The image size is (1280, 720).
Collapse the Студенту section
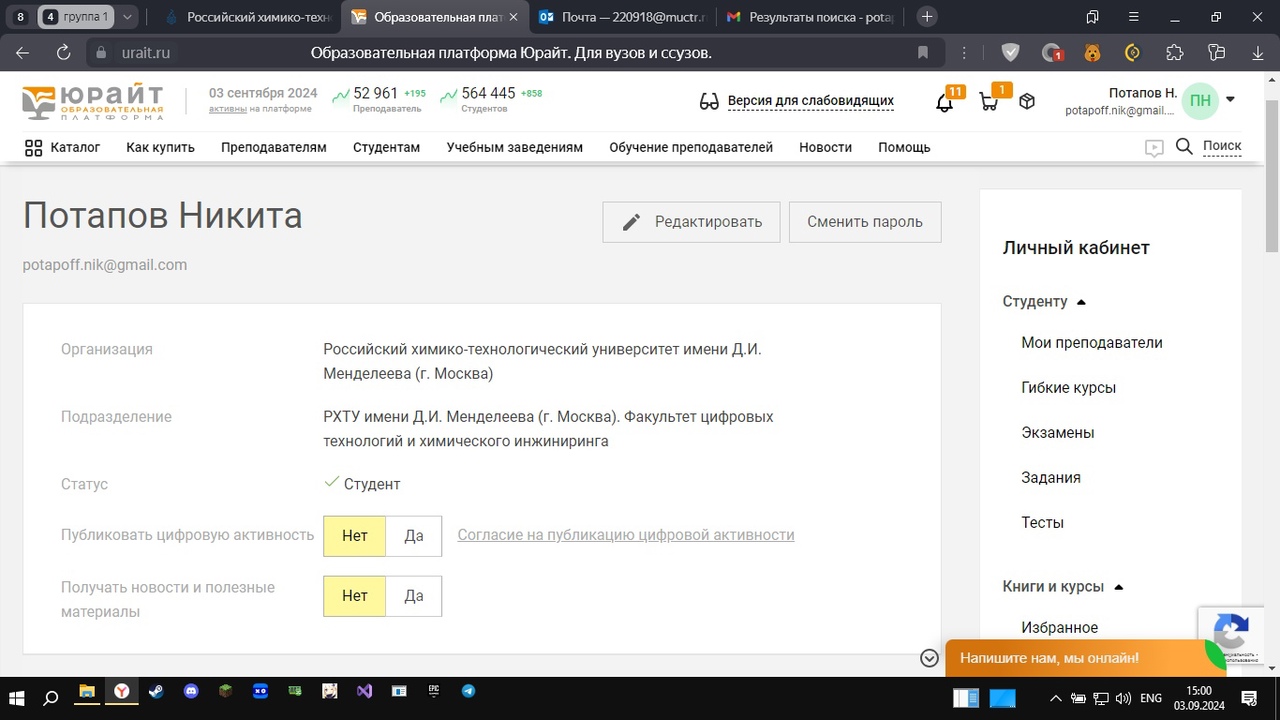[x=1081, y=302]
